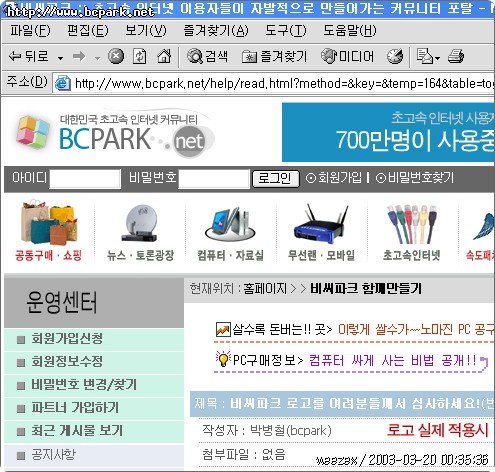
Task: Click the 첨부파일 : 없음 text
Action: (244, 454)
